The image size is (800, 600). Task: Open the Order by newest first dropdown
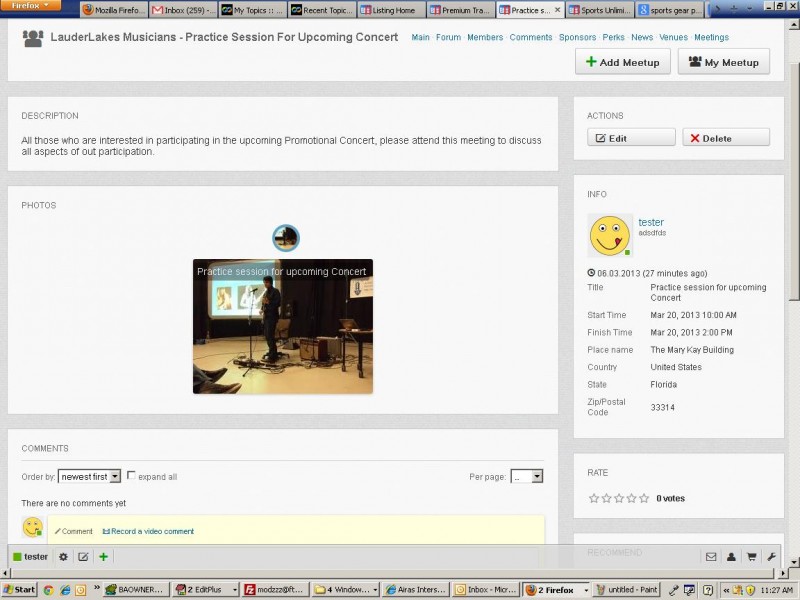(89, 477)
